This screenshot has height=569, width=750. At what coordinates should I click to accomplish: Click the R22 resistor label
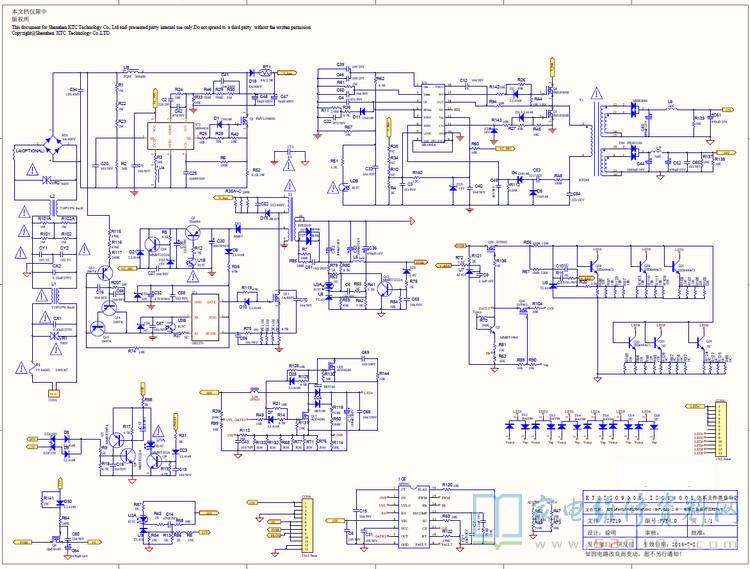click(x=122, y=103)
